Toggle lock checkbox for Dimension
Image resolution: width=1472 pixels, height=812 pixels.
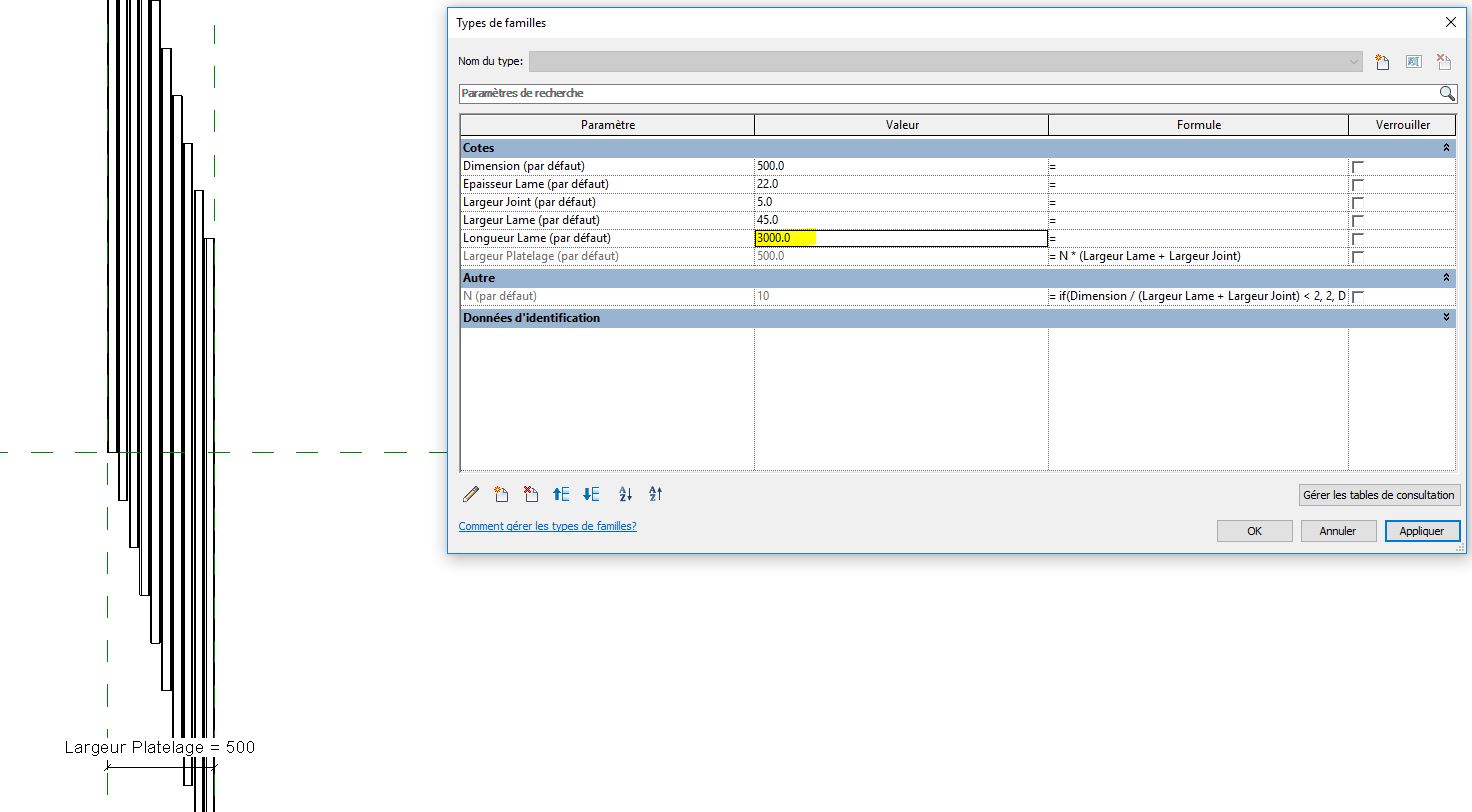(1357, 167)
